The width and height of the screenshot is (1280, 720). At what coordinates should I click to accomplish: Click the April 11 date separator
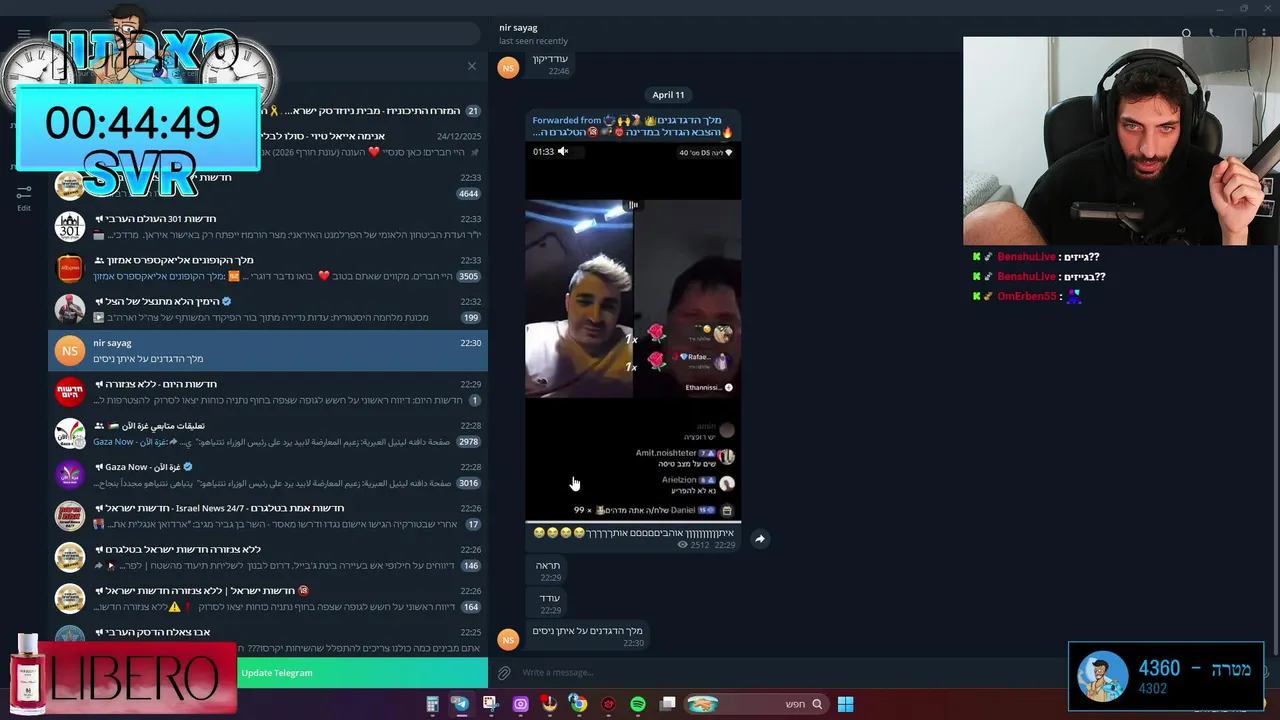[668, 95]
